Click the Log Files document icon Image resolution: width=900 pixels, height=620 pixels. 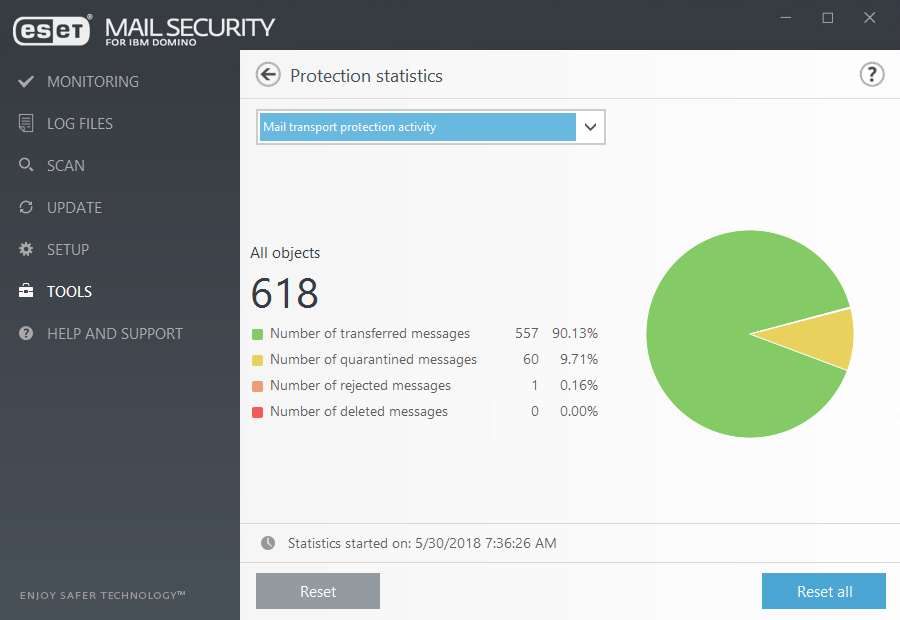click(26, 123)
